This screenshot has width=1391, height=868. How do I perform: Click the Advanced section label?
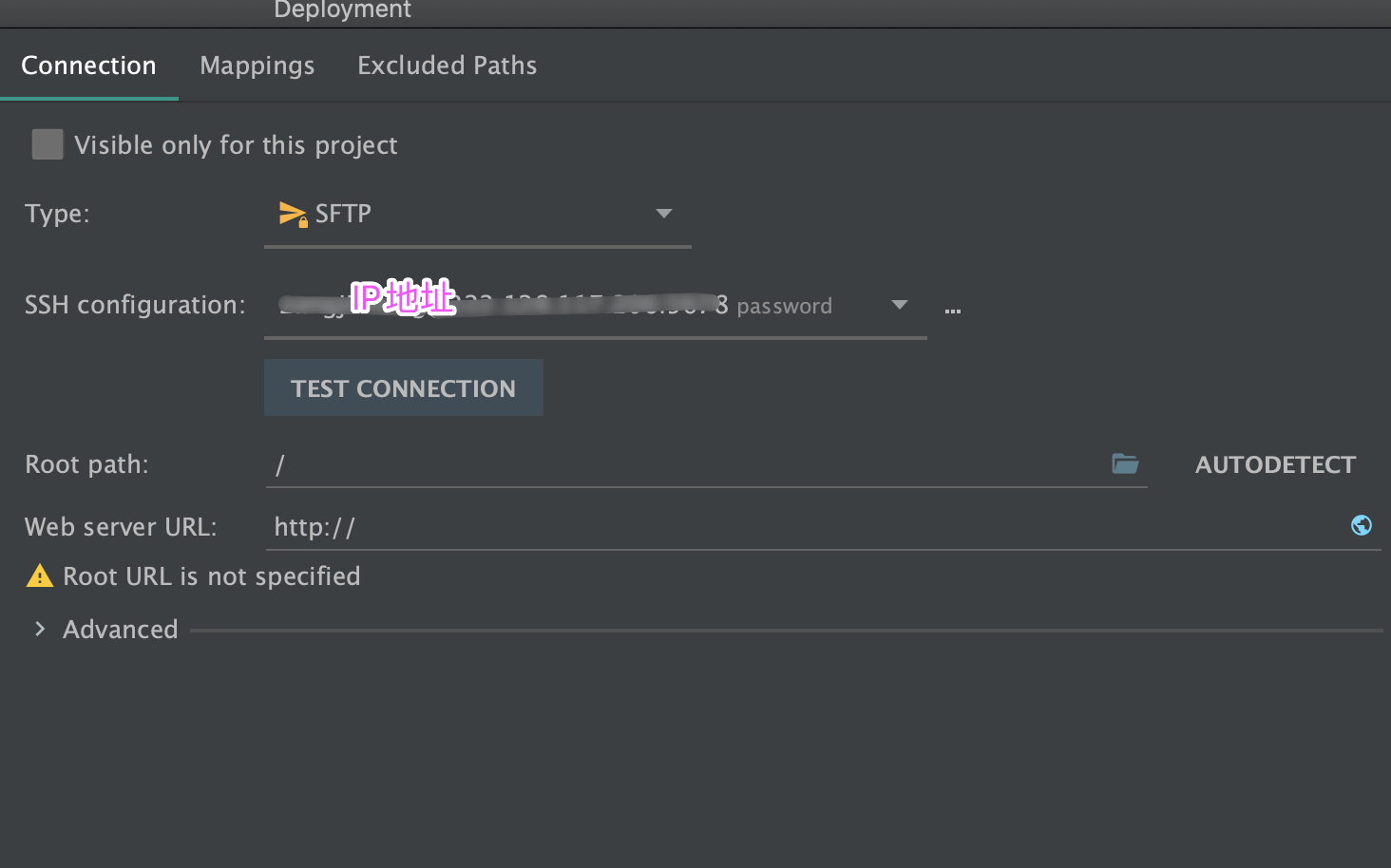click(121, 630)
